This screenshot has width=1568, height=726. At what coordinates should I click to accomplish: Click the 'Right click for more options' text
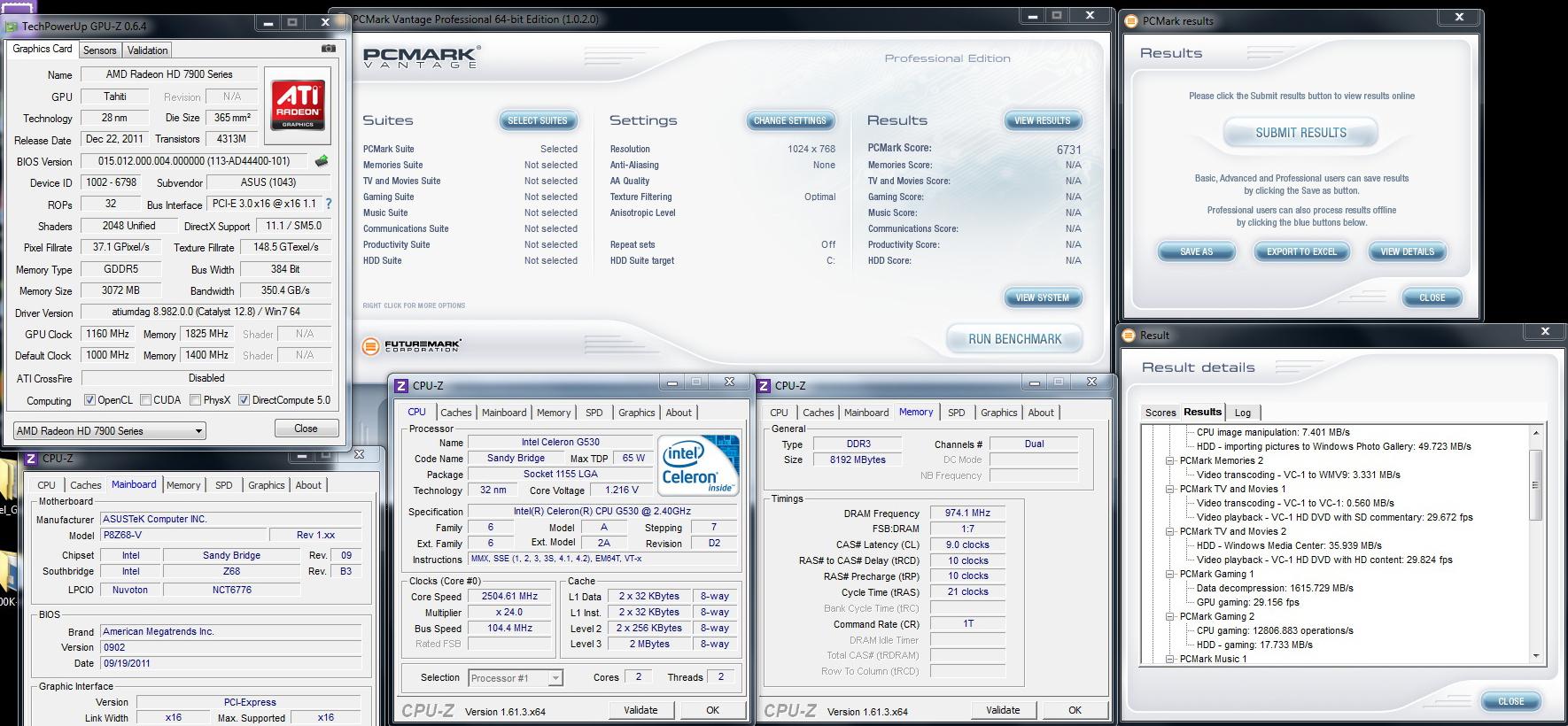pos(414,305)
